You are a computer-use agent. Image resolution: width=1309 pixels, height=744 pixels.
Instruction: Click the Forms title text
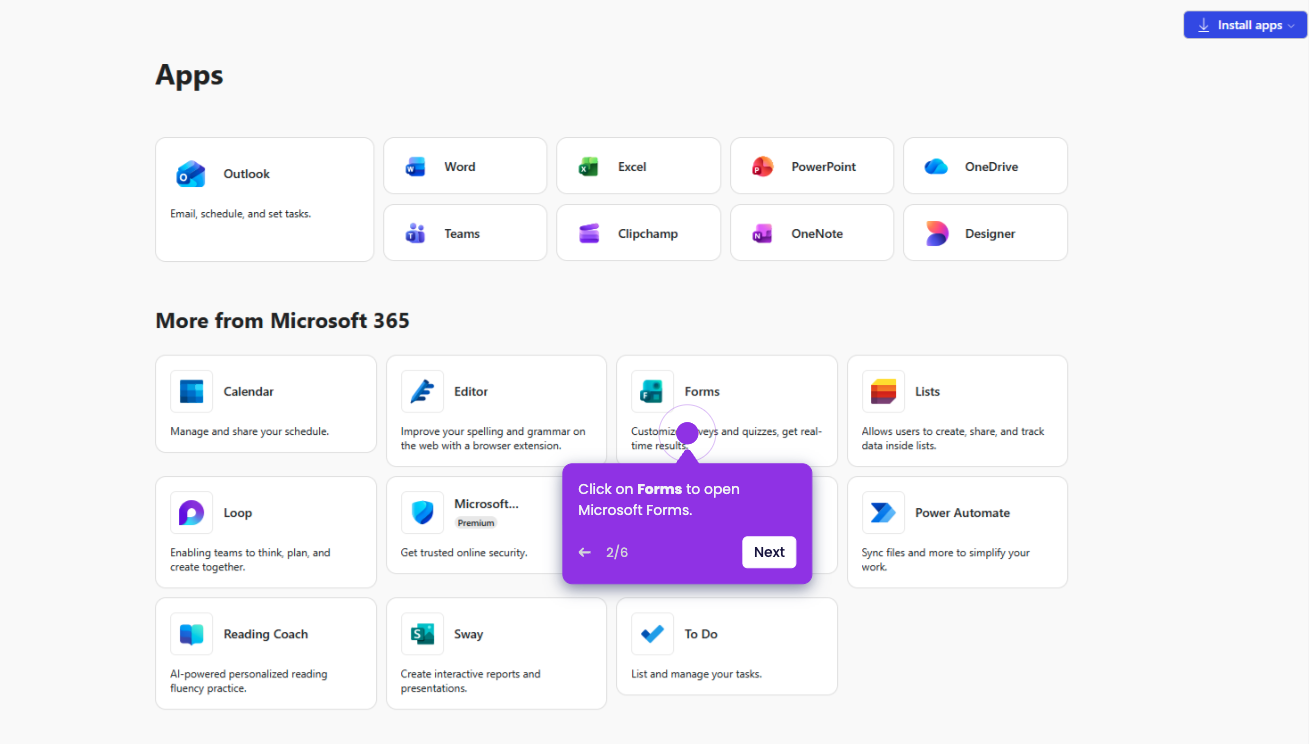[702, 392]
